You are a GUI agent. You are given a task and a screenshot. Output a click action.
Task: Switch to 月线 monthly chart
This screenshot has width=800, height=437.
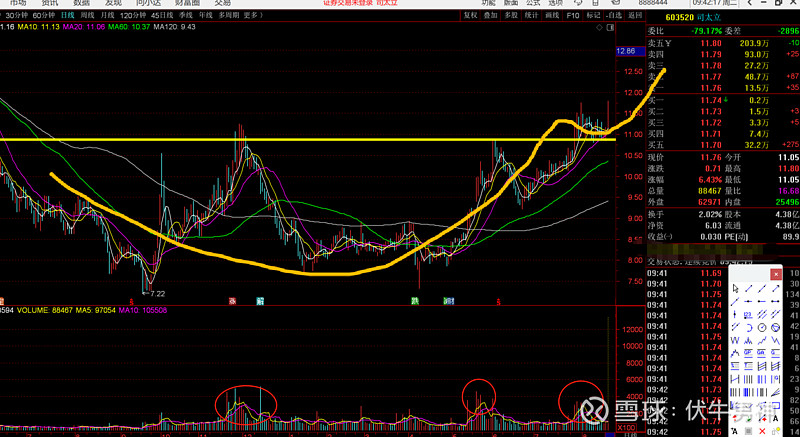107,15
